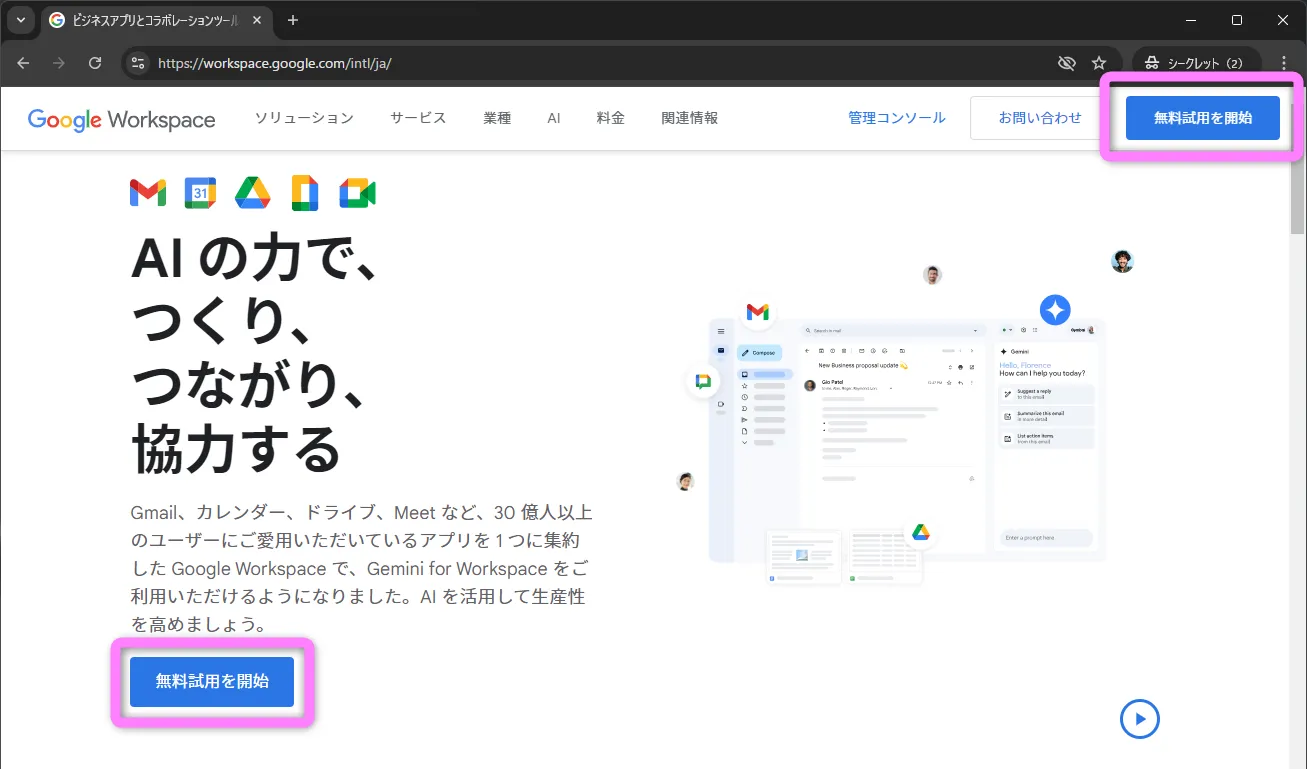
Task: Click the small avatar above the Gmail mockup
Action: click(933, 275)
